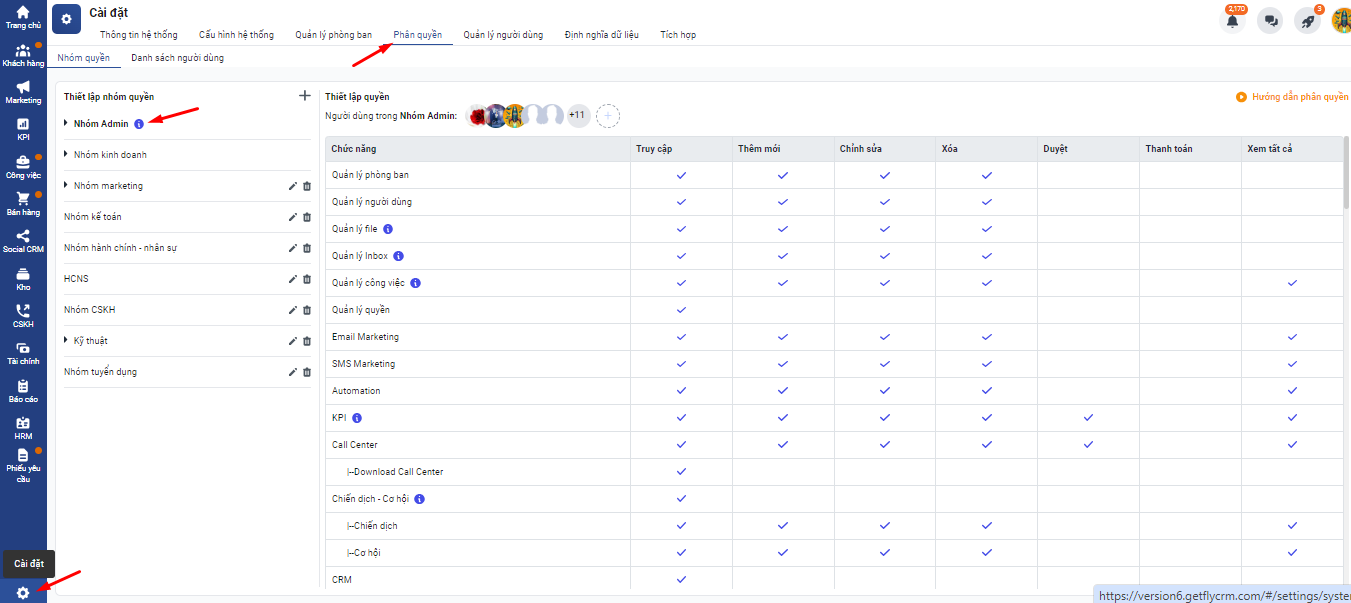The width and height of the screenshot is (1351, 603).
Task: Open the notifications bell icon
Action: pyautogui.click(x=1232, y=21)
